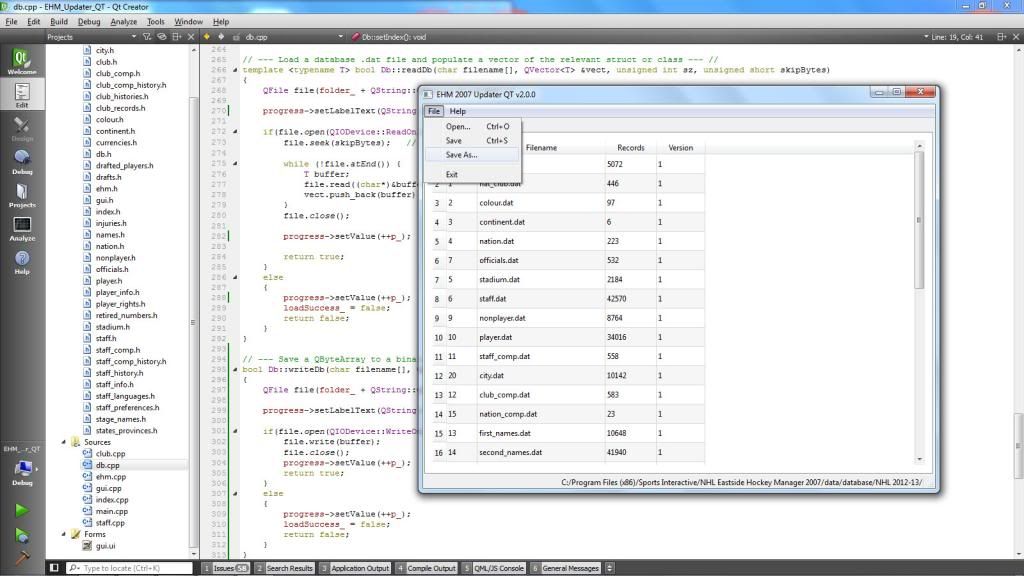Open the Analyze menu
This screenshot has height=576, width=1024.
pyautogui.click(x=123, y=22)
